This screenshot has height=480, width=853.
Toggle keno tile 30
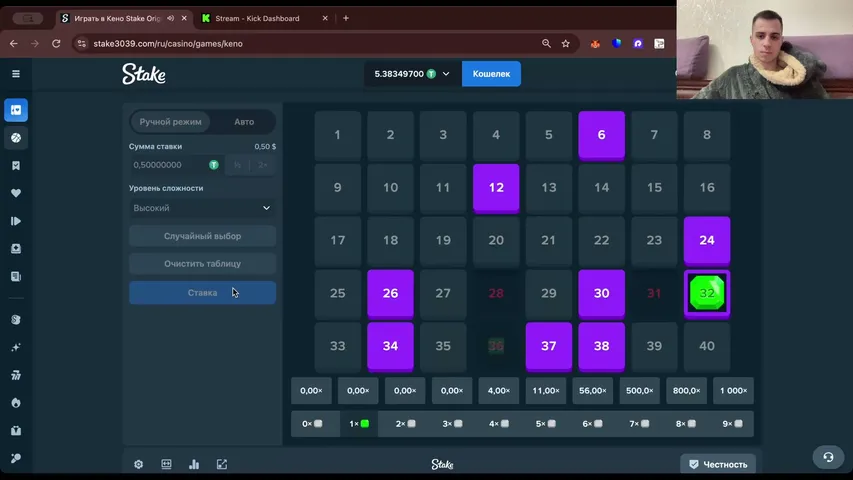[601, 293]
